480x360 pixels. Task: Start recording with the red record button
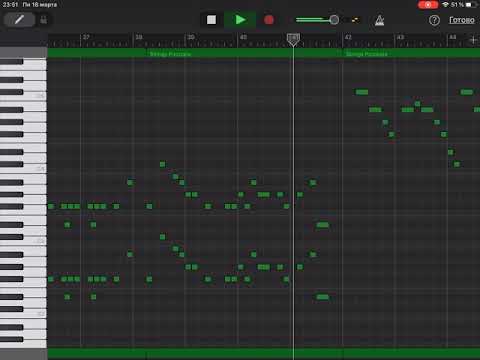pos(269,20)
